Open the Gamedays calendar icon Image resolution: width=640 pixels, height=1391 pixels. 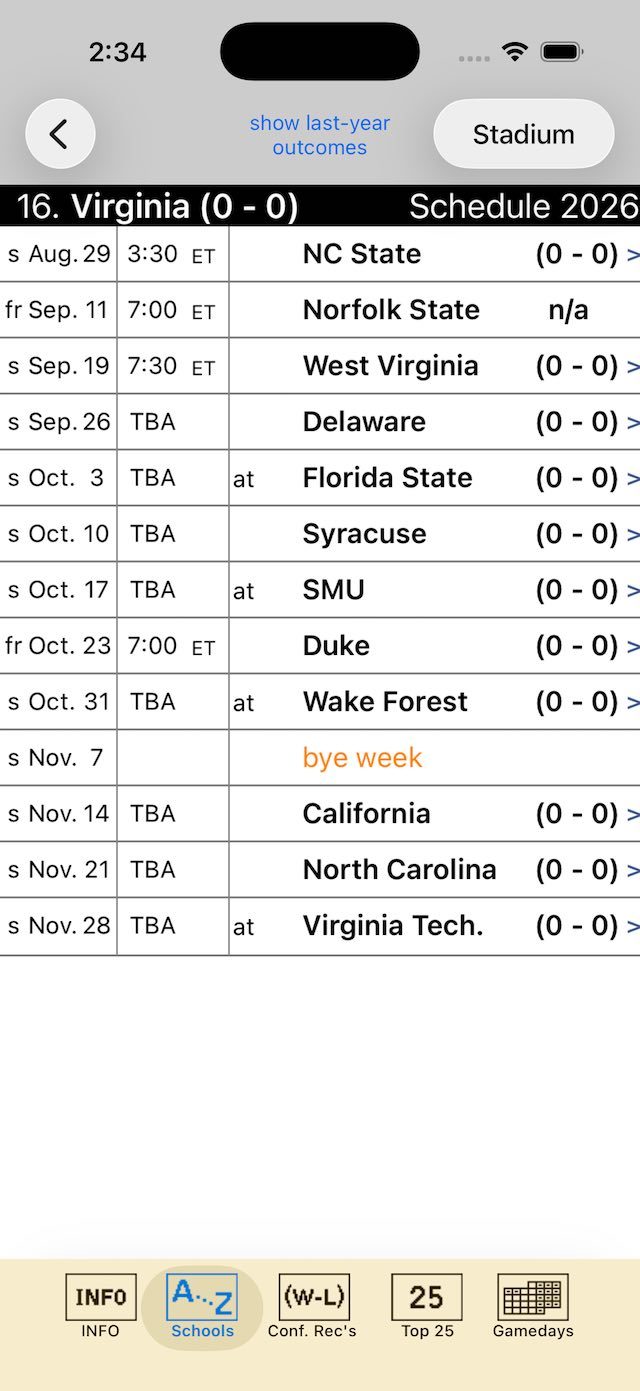(533, 1297)
